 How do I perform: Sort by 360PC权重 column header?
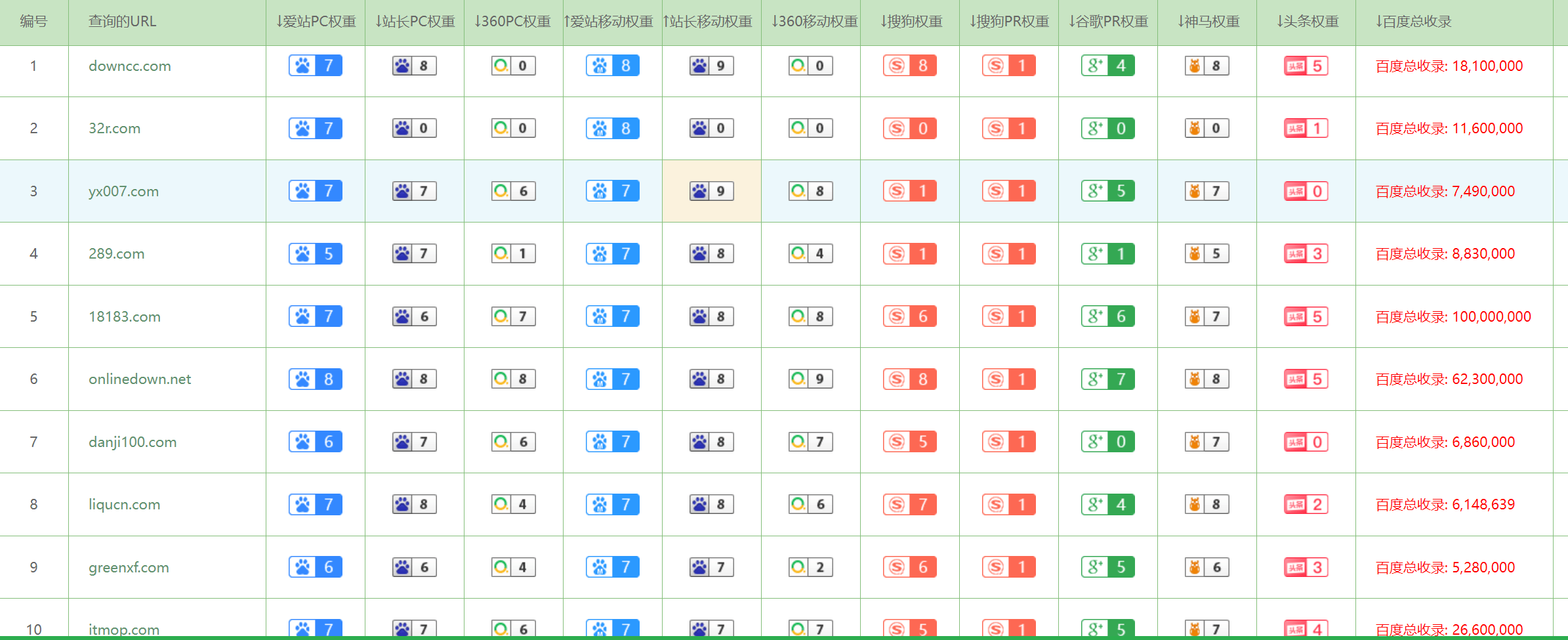512,22
